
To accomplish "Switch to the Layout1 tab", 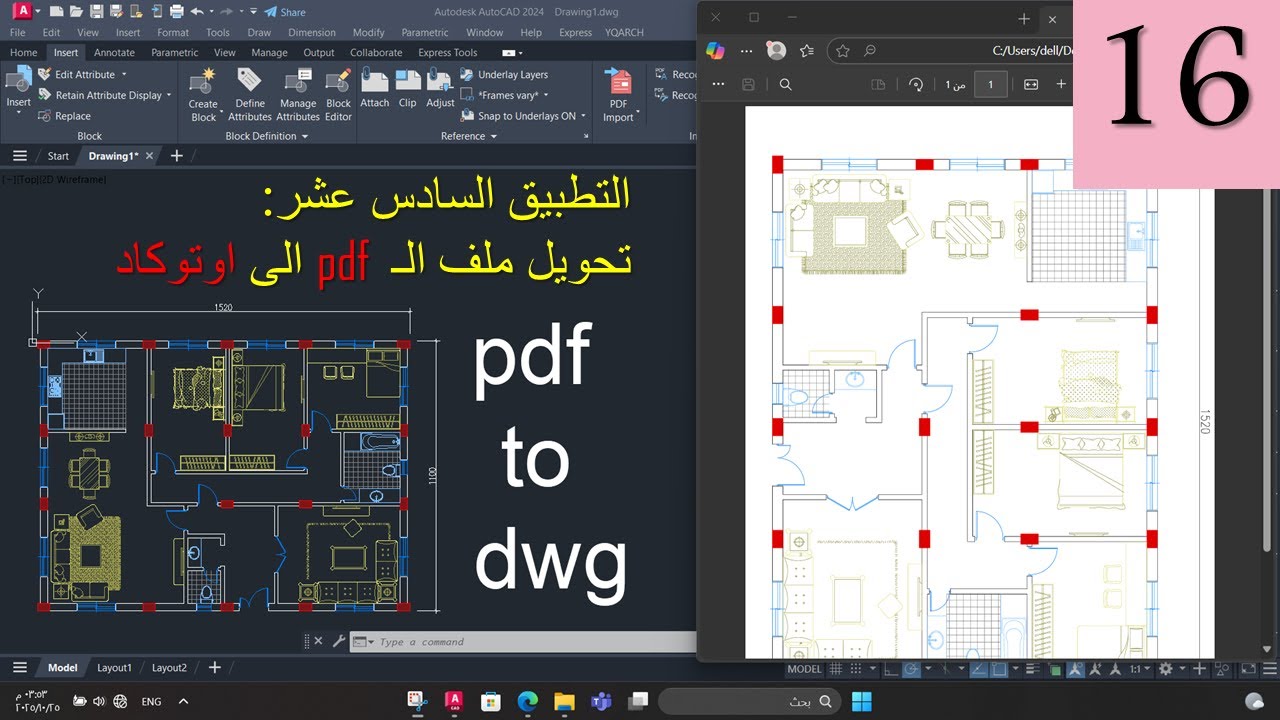I will pyautogui.click(x=114, y=668).
